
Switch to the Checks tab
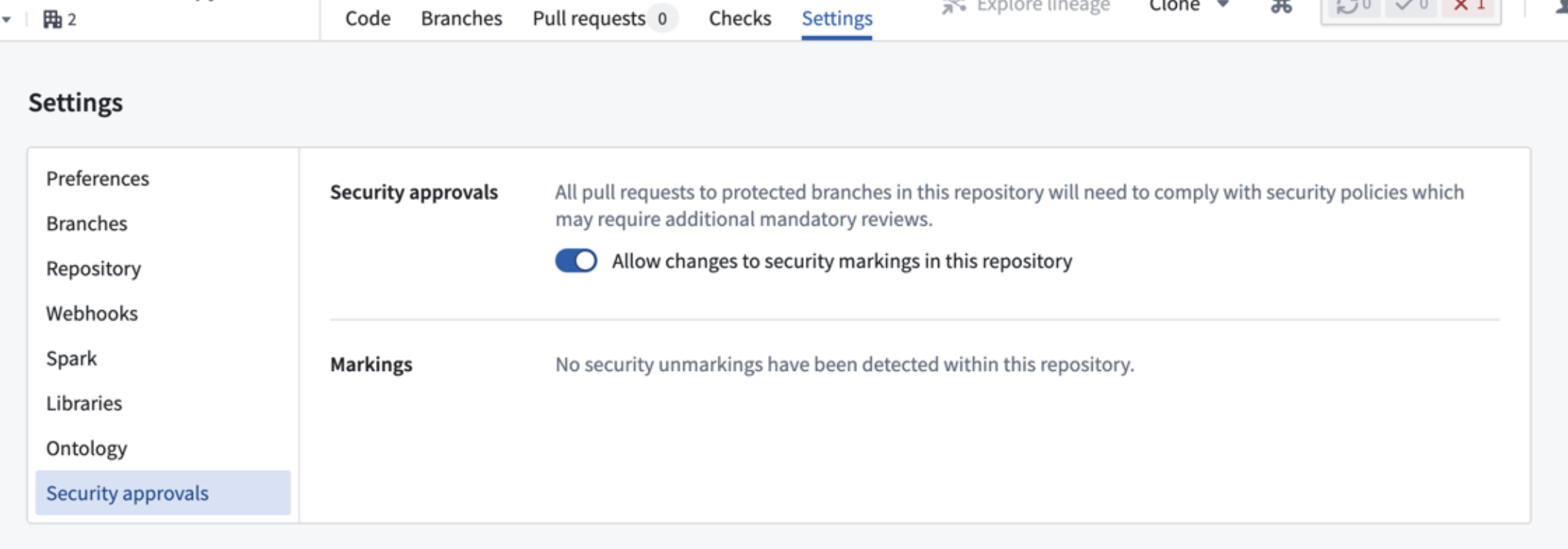739,19
